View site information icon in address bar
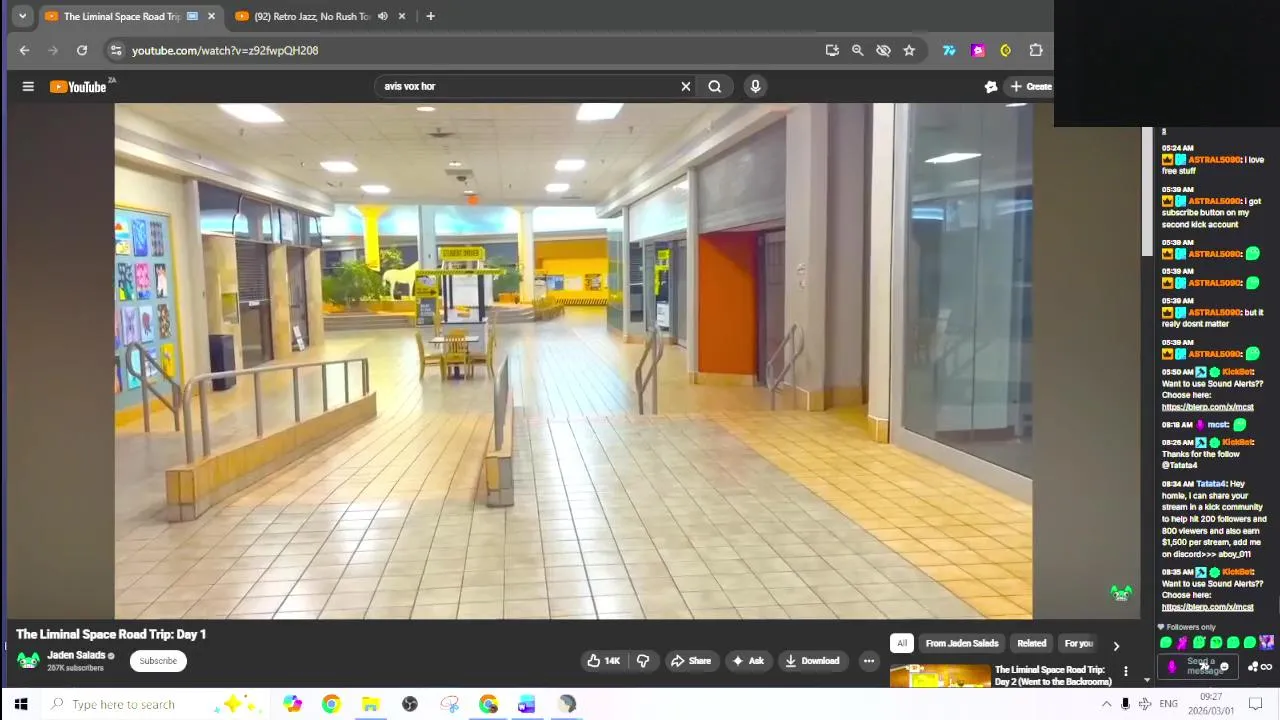1280x720 pixels. point(116,50)
